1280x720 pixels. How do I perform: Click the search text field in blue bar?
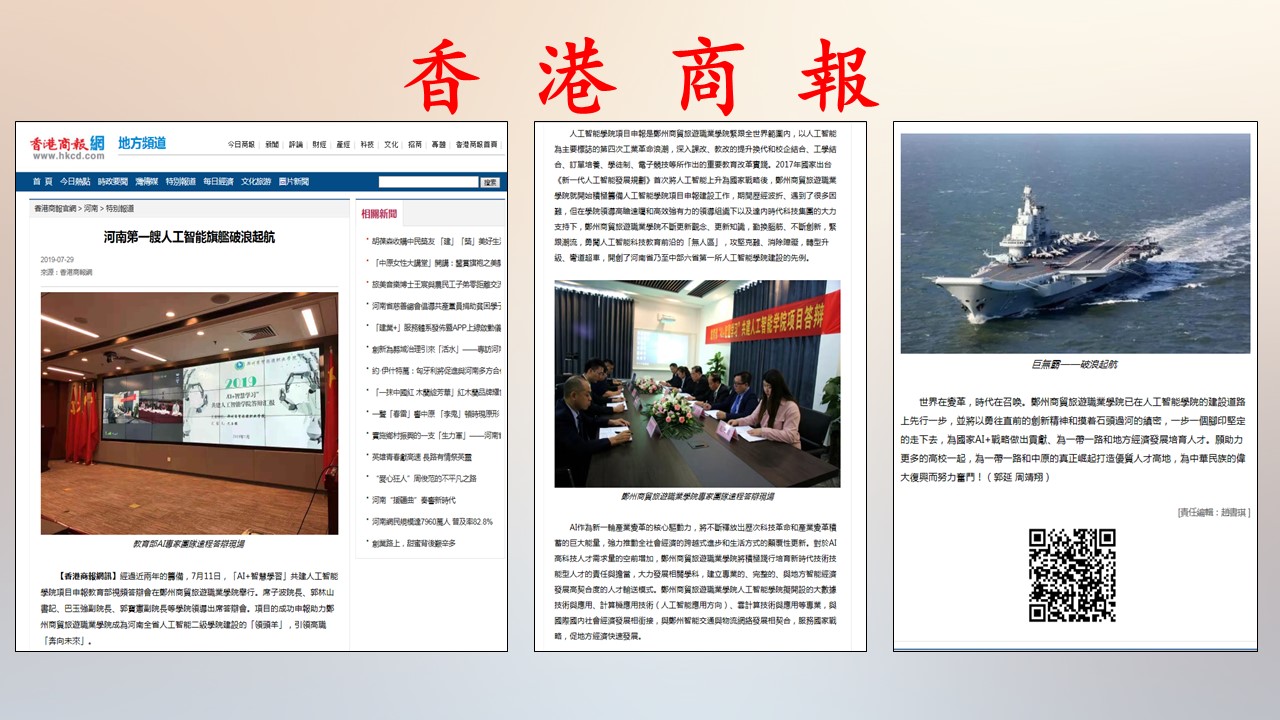click(428, 182)
